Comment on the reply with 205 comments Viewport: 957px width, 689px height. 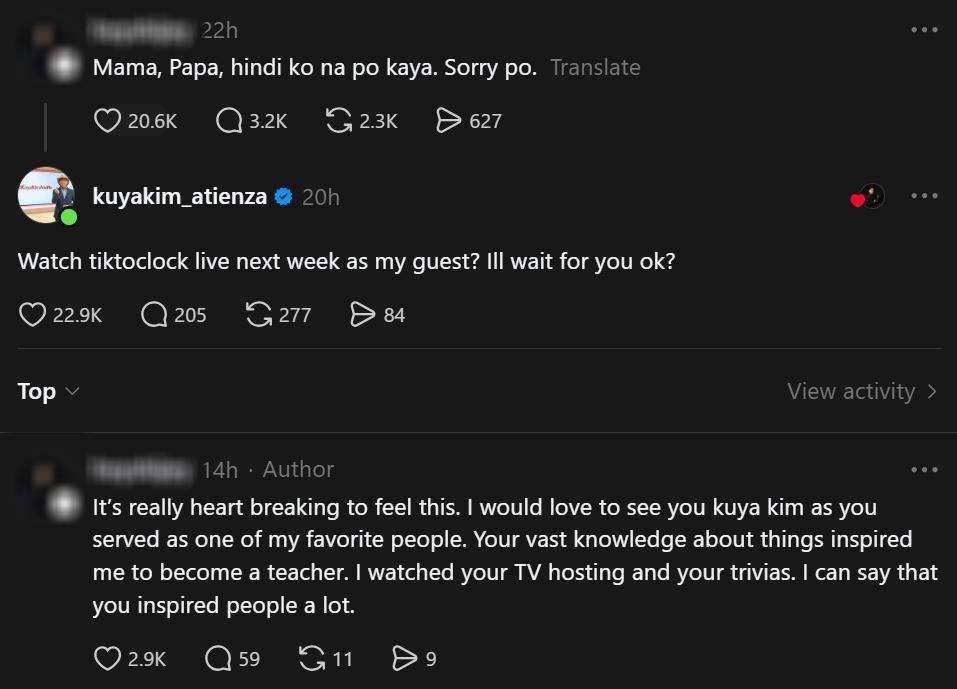coord(154,315)
